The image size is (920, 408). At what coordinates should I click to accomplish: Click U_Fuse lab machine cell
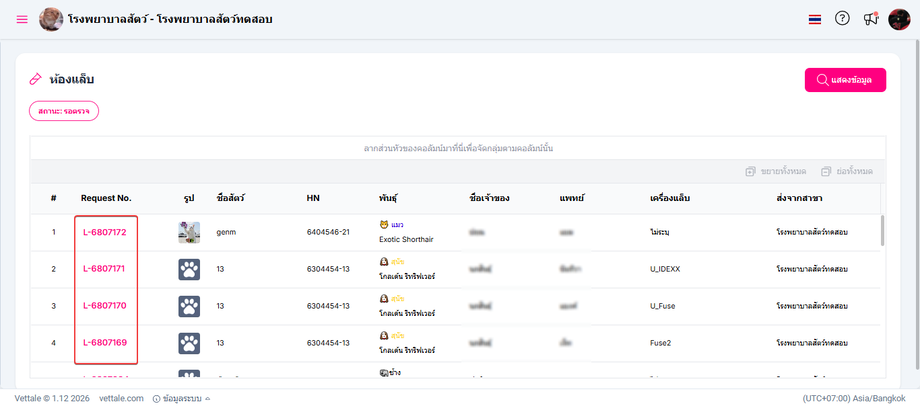(663, 306)
